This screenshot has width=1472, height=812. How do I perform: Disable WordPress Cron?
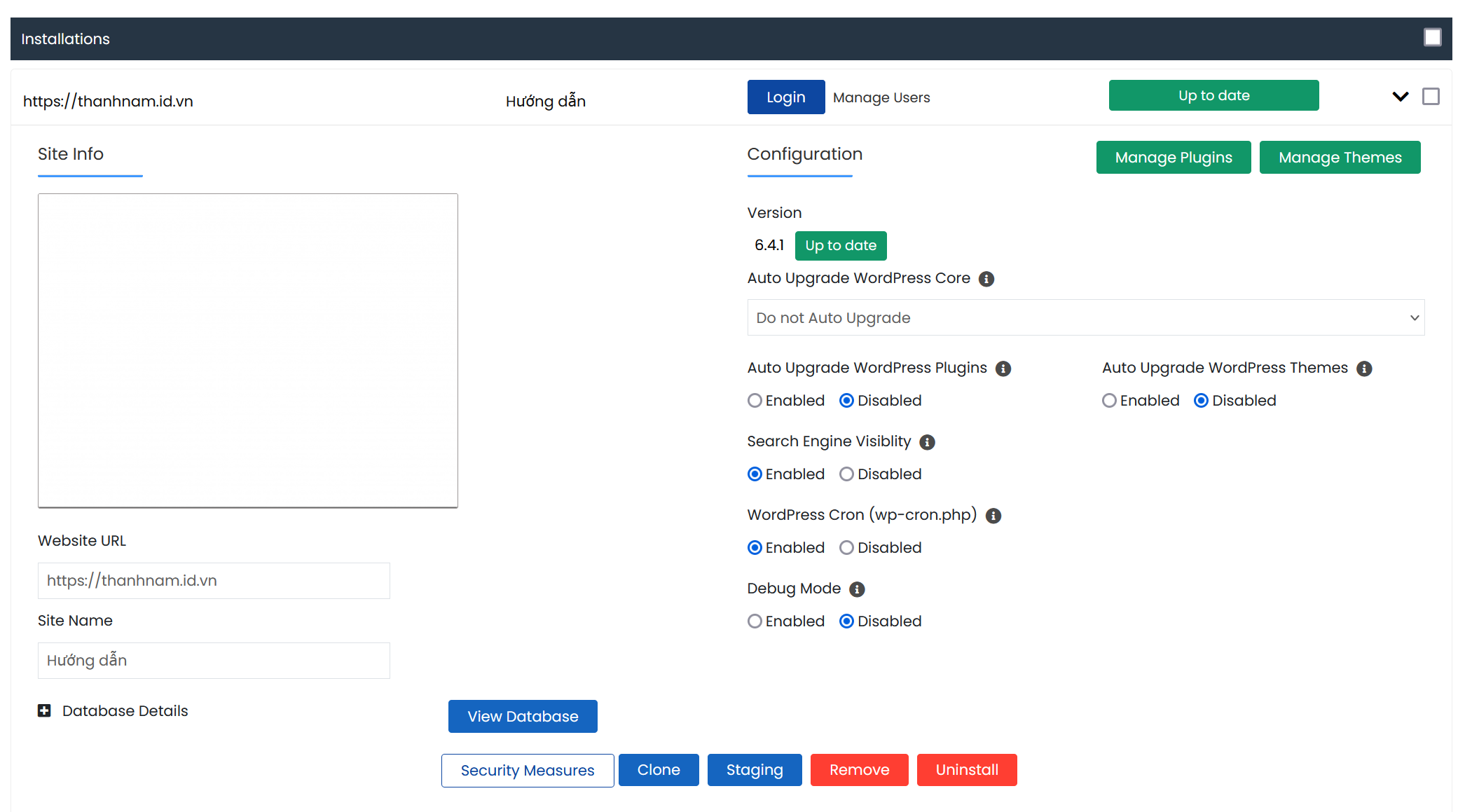(x=846, y=548)
